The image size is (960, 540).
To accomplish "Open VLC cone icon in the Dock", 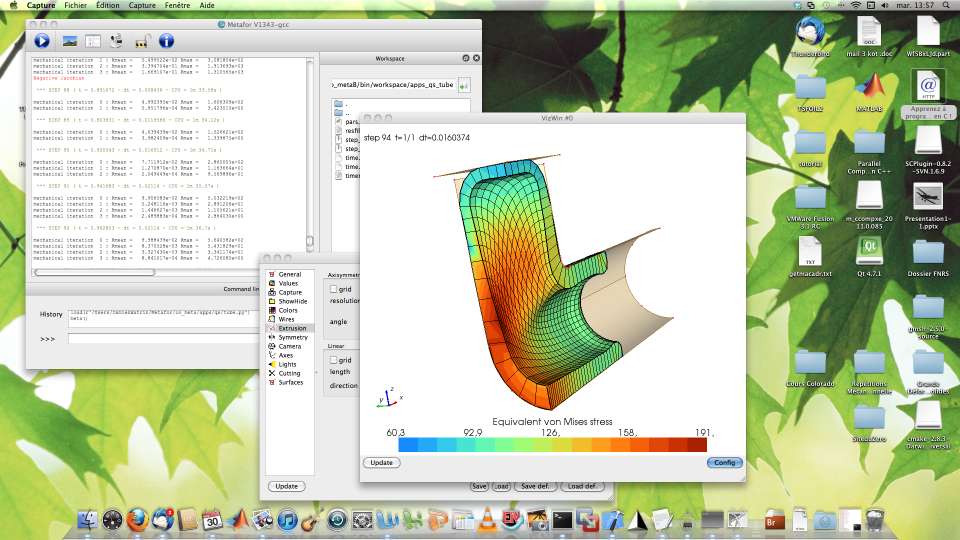I will (x=487, y=519).
